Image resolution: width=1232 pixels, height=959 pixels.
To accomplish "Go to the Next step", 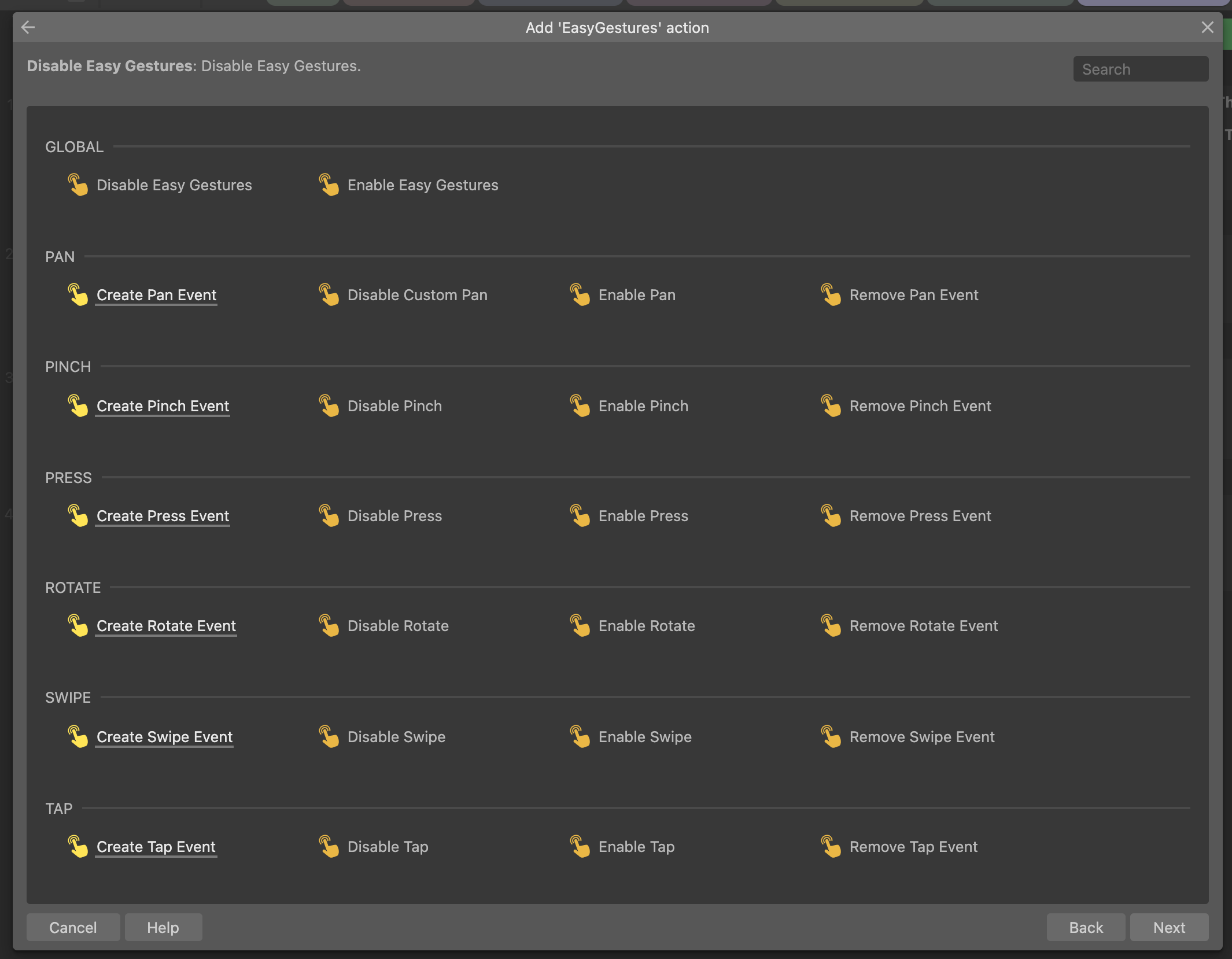I will [1168, 928].
